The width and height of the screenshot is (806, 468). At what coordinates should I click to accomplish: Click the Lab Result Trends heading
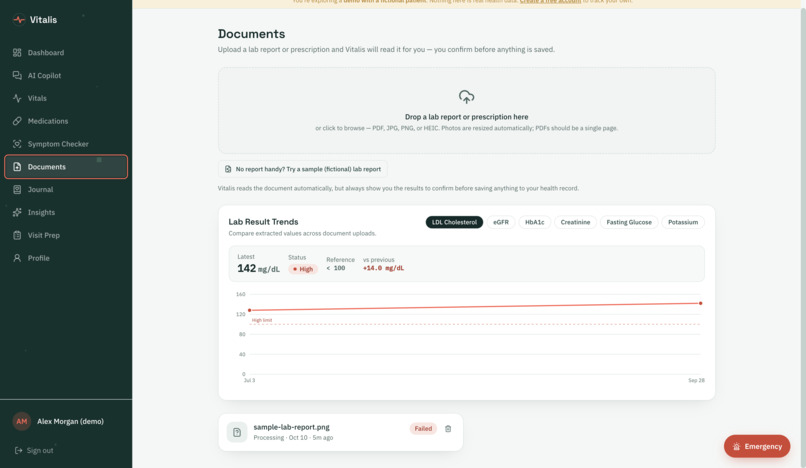(x=263, y=222)
